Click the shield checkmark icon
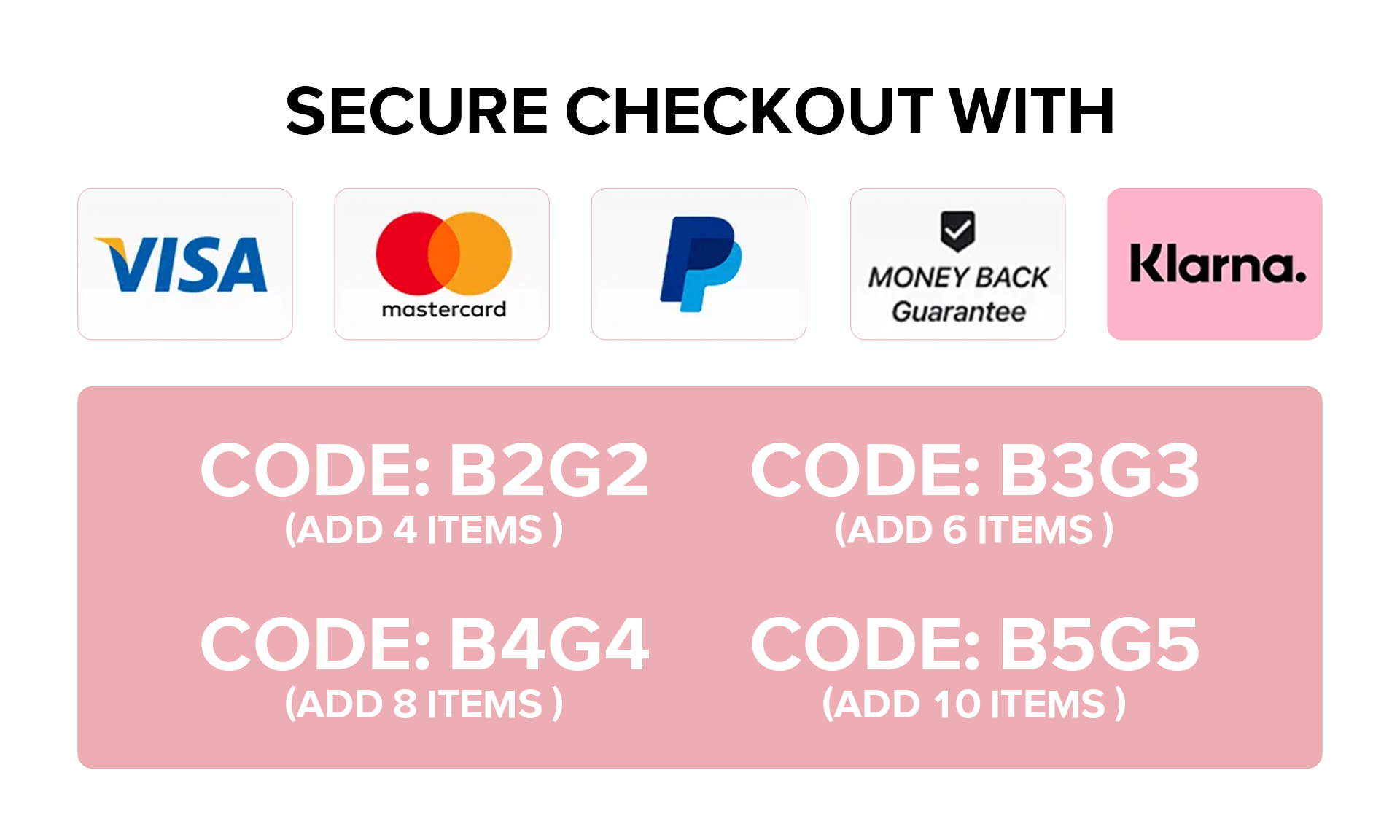 pyautogui.click(x=957, y=230)
